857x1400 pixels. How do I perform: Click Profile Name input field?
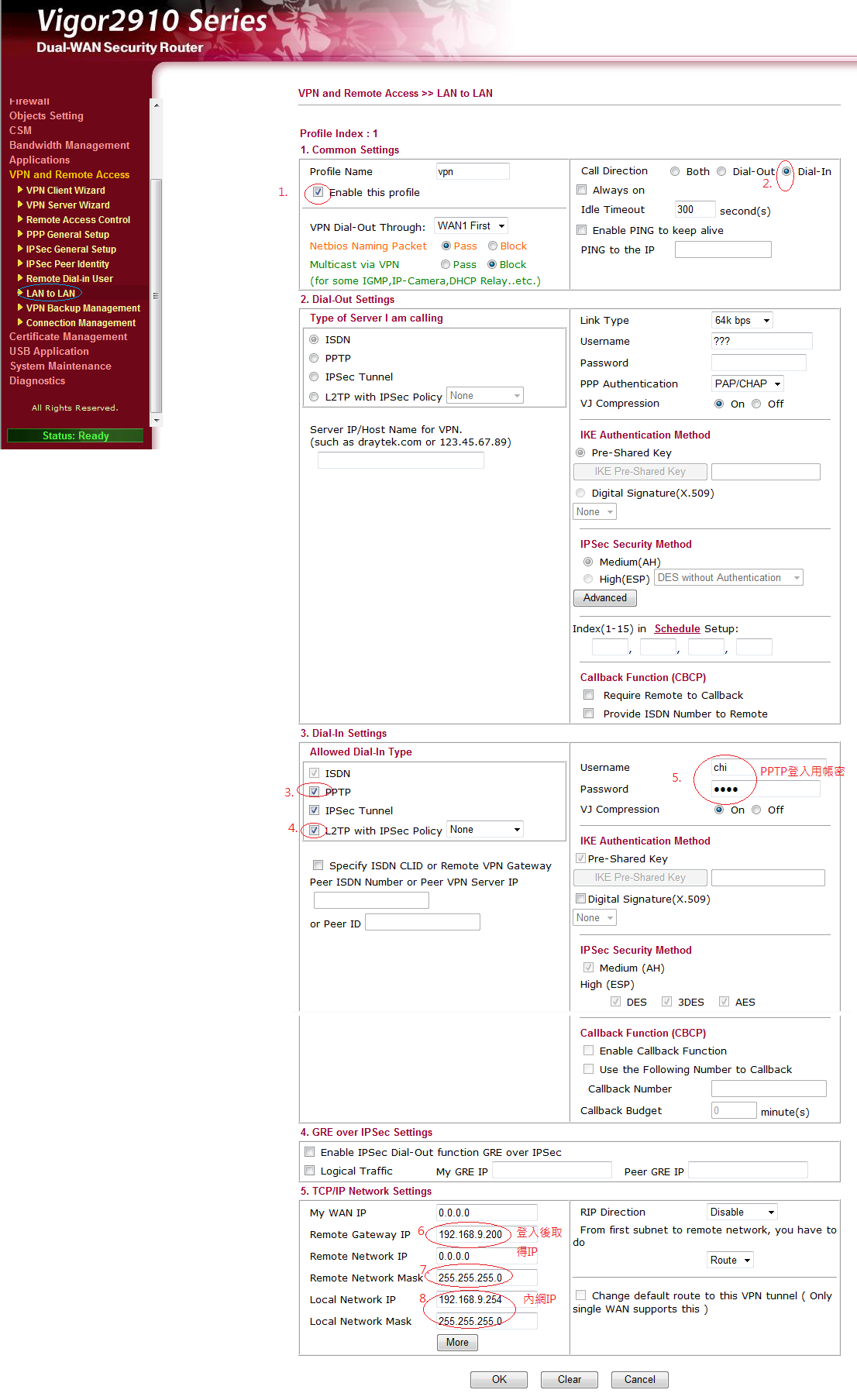click(473, 171)
